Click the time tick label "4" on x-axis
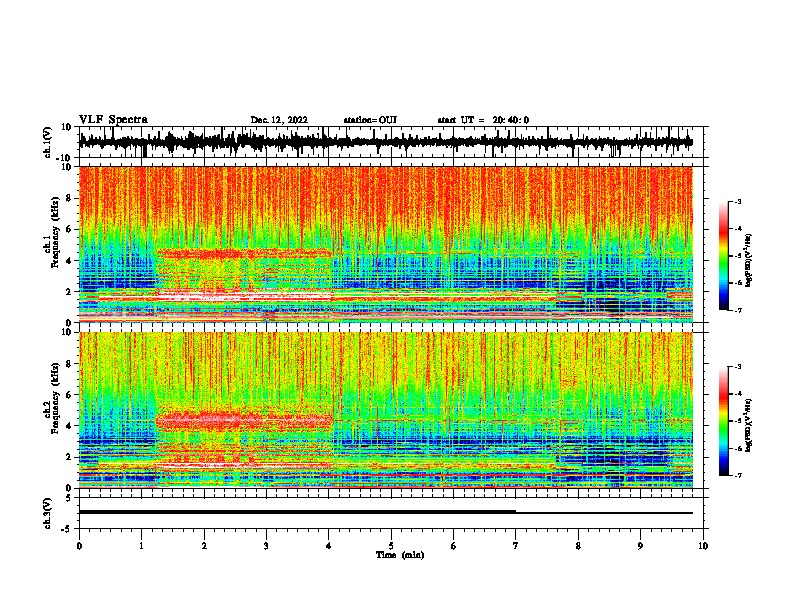The height and width of the screenshot is (612, 792). [x=329, y=546]
